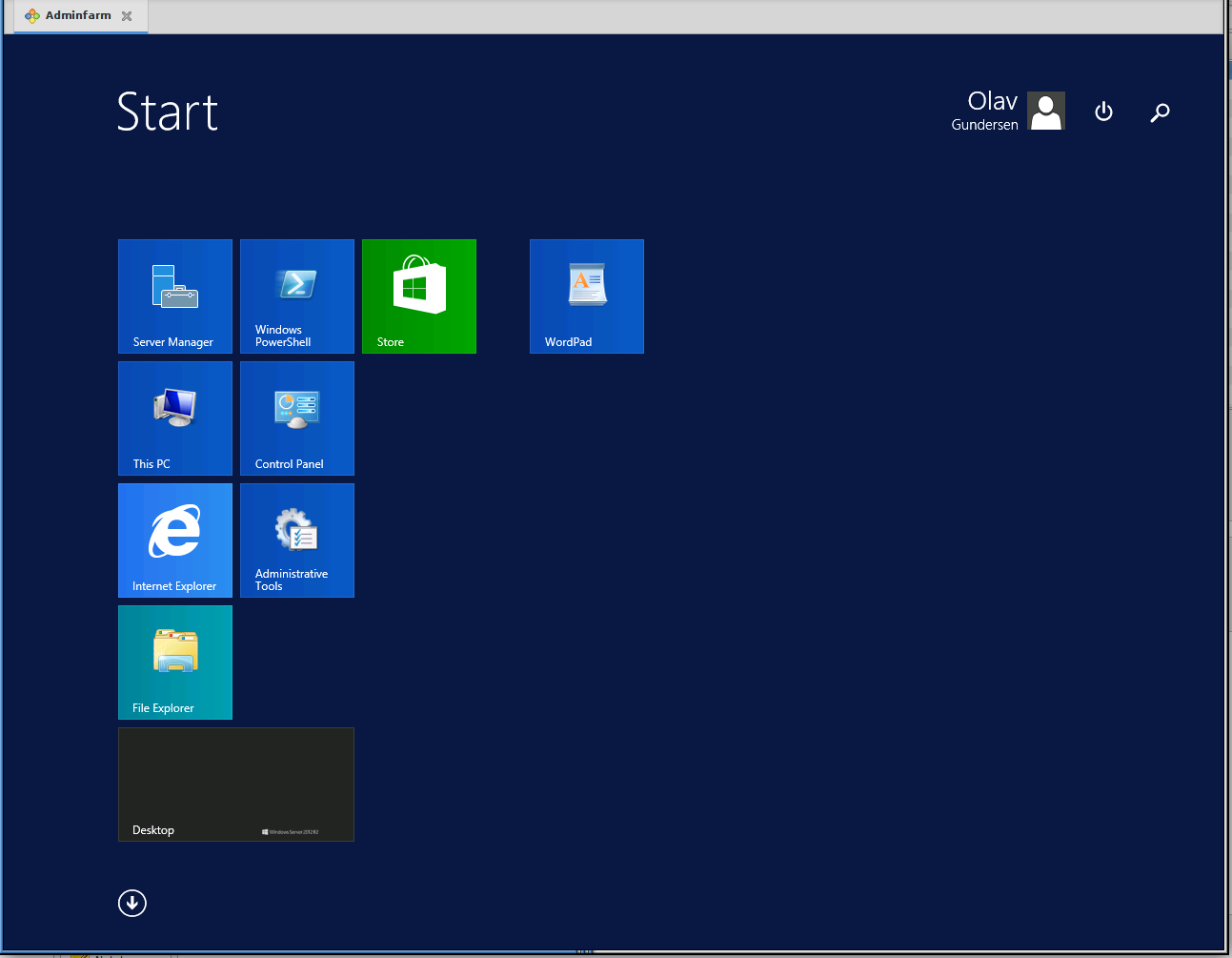
Task: Open the WordPad tile
Action: click(587, 296)
